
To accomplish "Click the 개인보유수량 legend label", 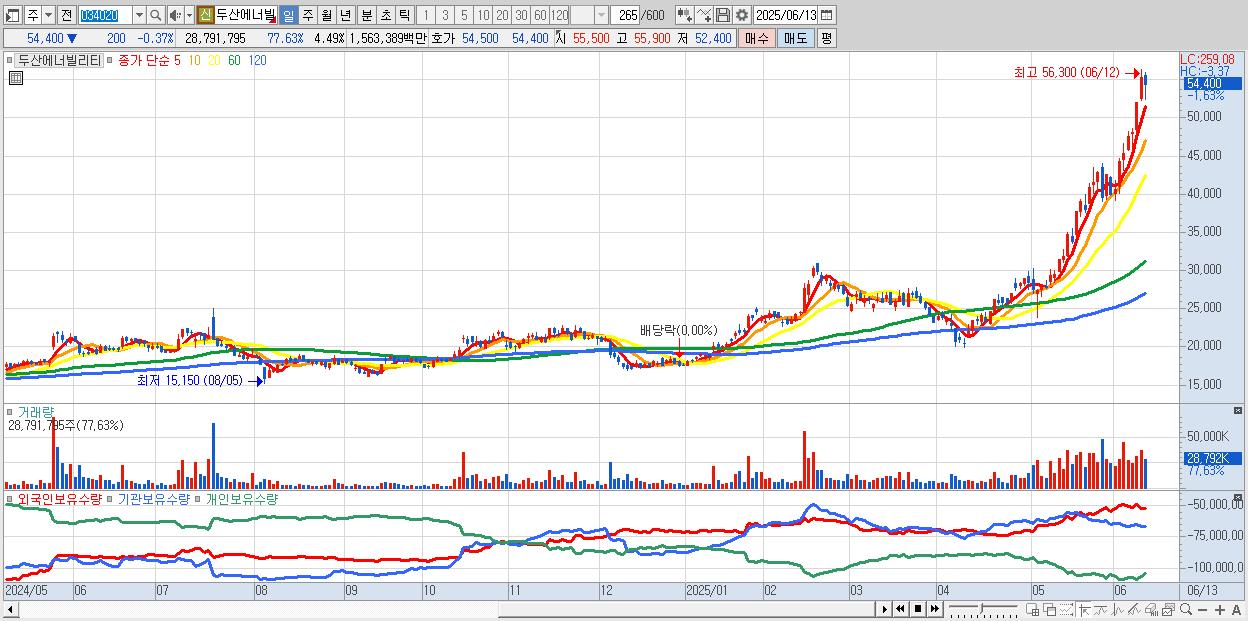I will (x=241, y=498).
